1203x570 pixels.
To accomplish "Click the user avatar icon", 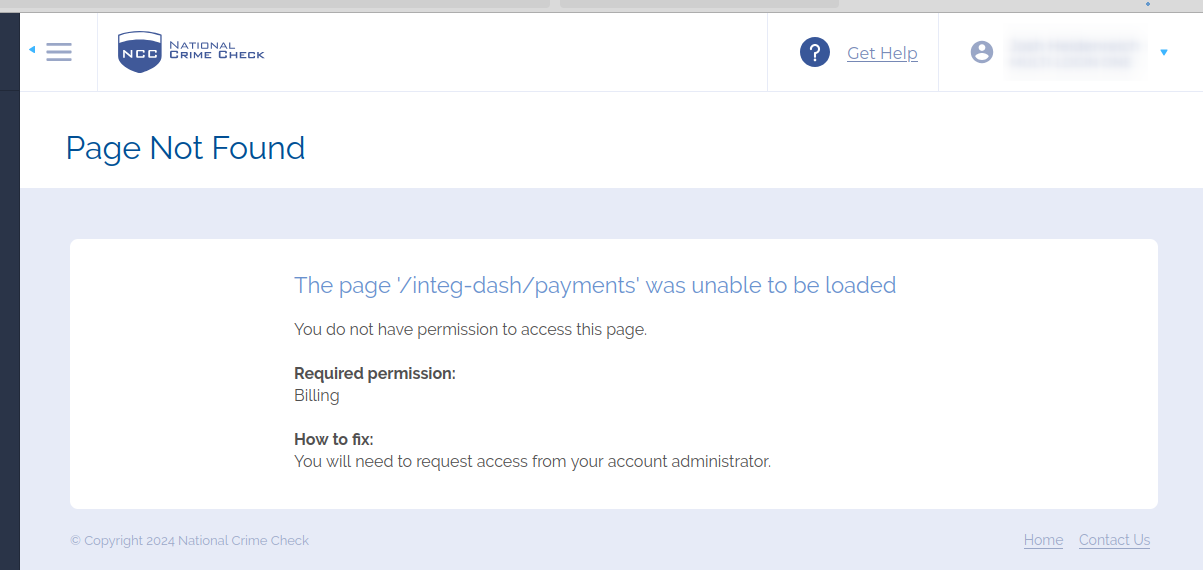I will (x=982, y=52).
